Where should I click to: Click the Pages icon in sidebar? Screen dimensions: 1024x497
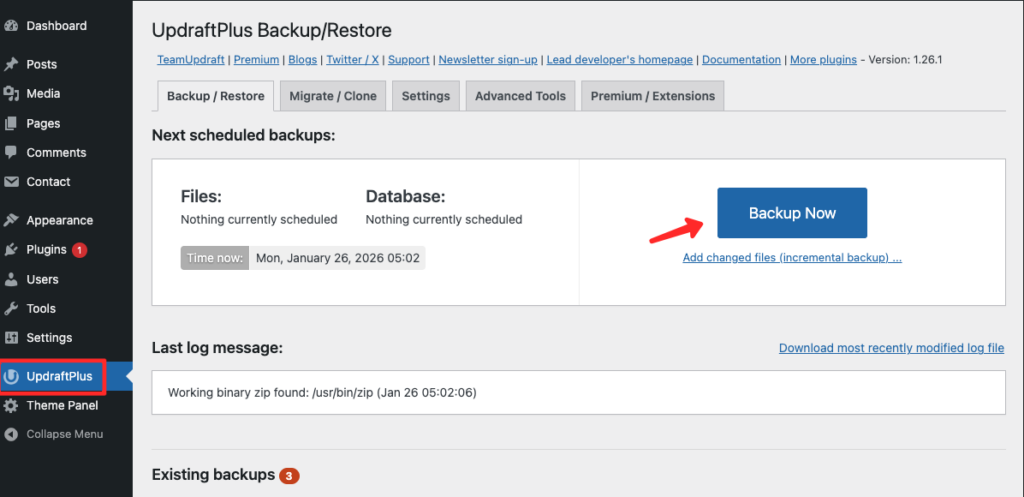[x=12, y=124]
